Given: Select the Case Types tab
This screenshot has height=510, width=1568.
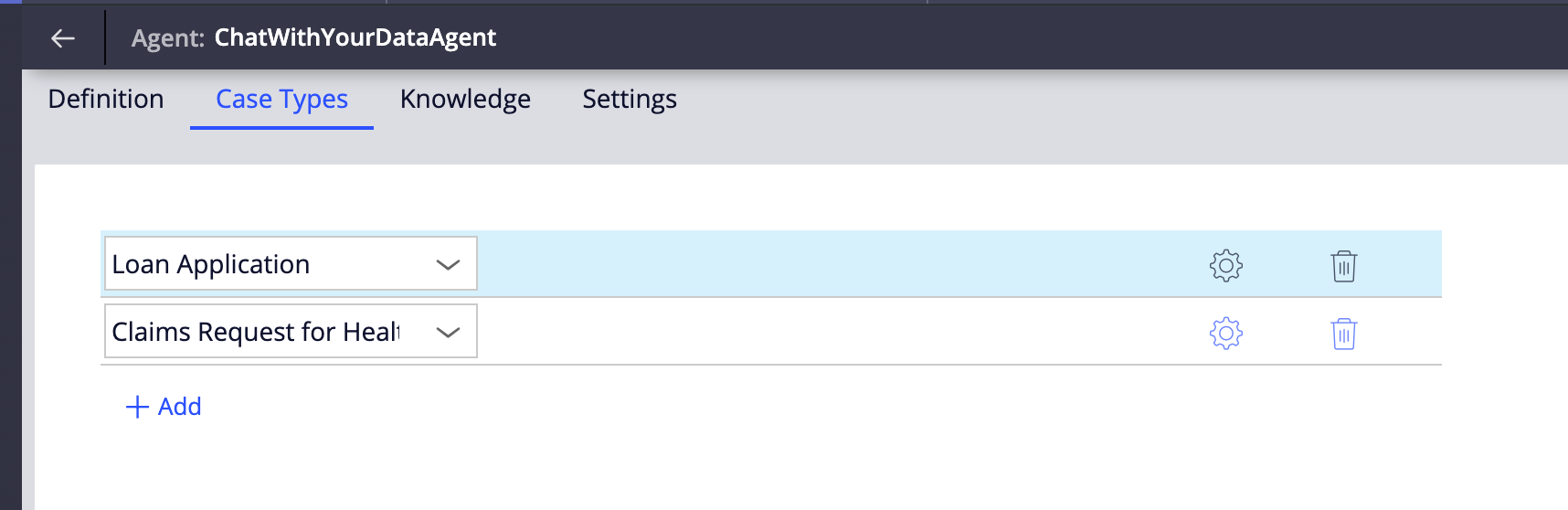Looking at the screenshot, I should tap(281, 99).
